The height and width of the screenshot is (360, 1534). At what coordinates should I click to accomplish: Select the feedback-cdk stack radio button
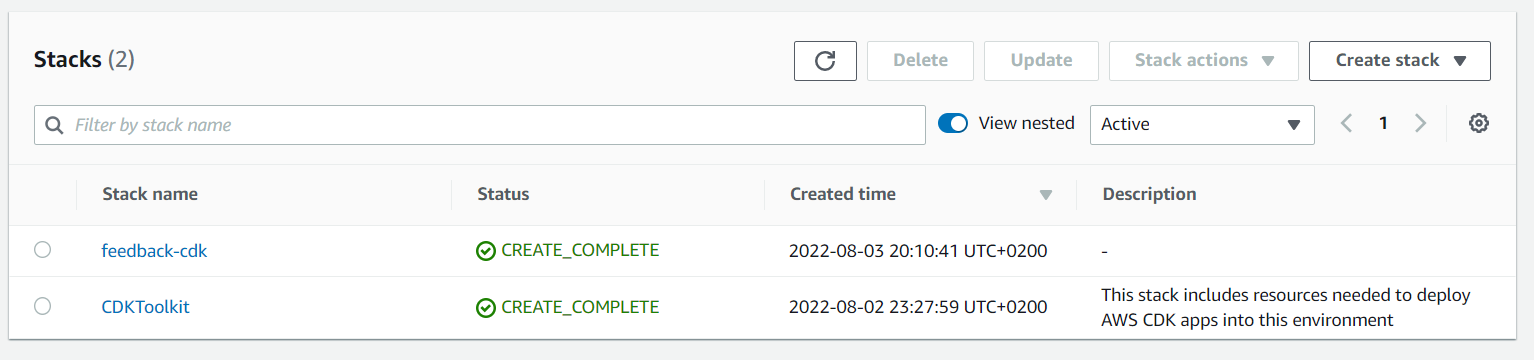(43, 250)
